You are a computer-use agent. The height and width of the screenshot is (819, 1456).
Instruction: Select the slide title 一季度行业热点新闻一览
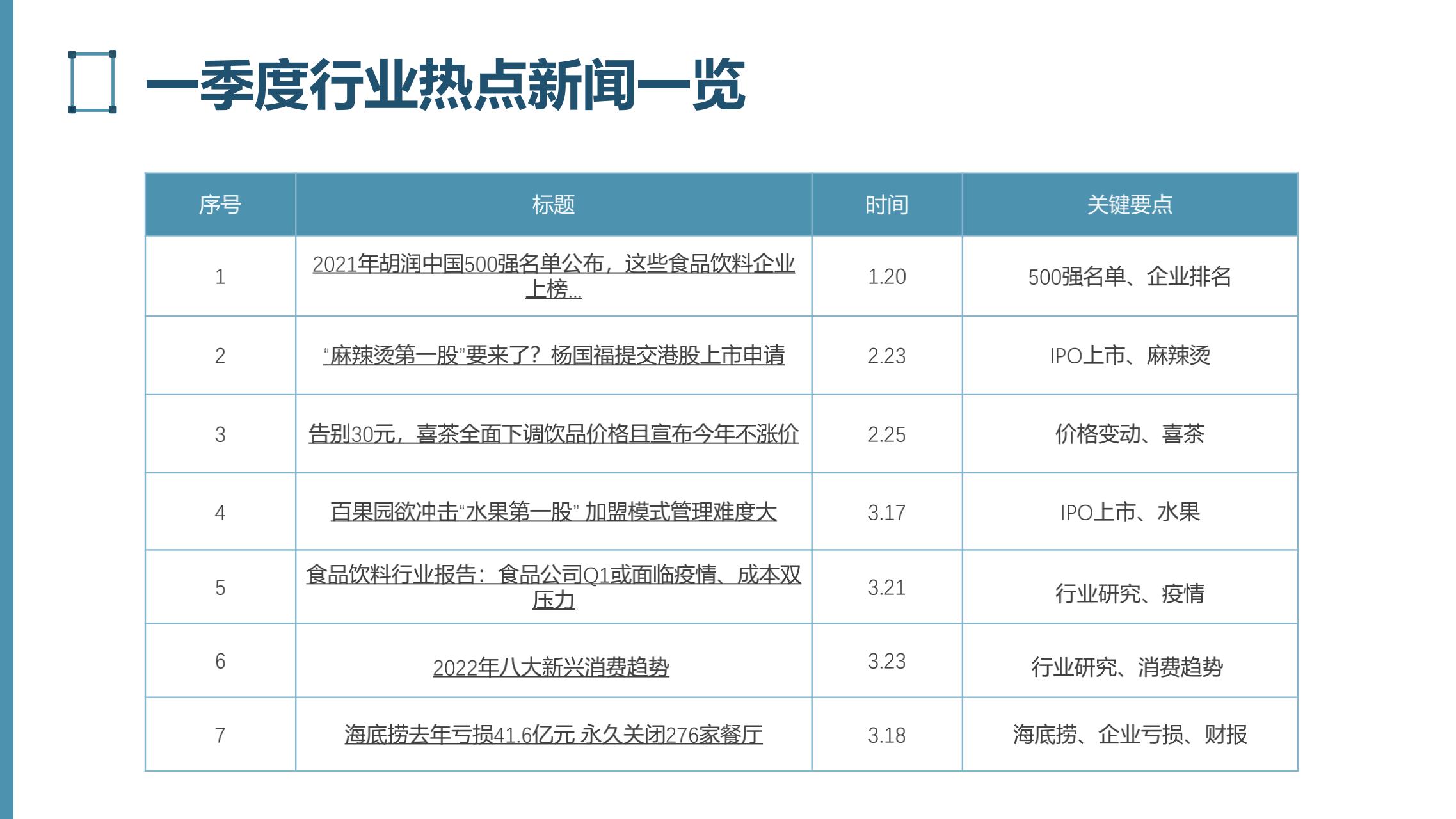point(445,84)
